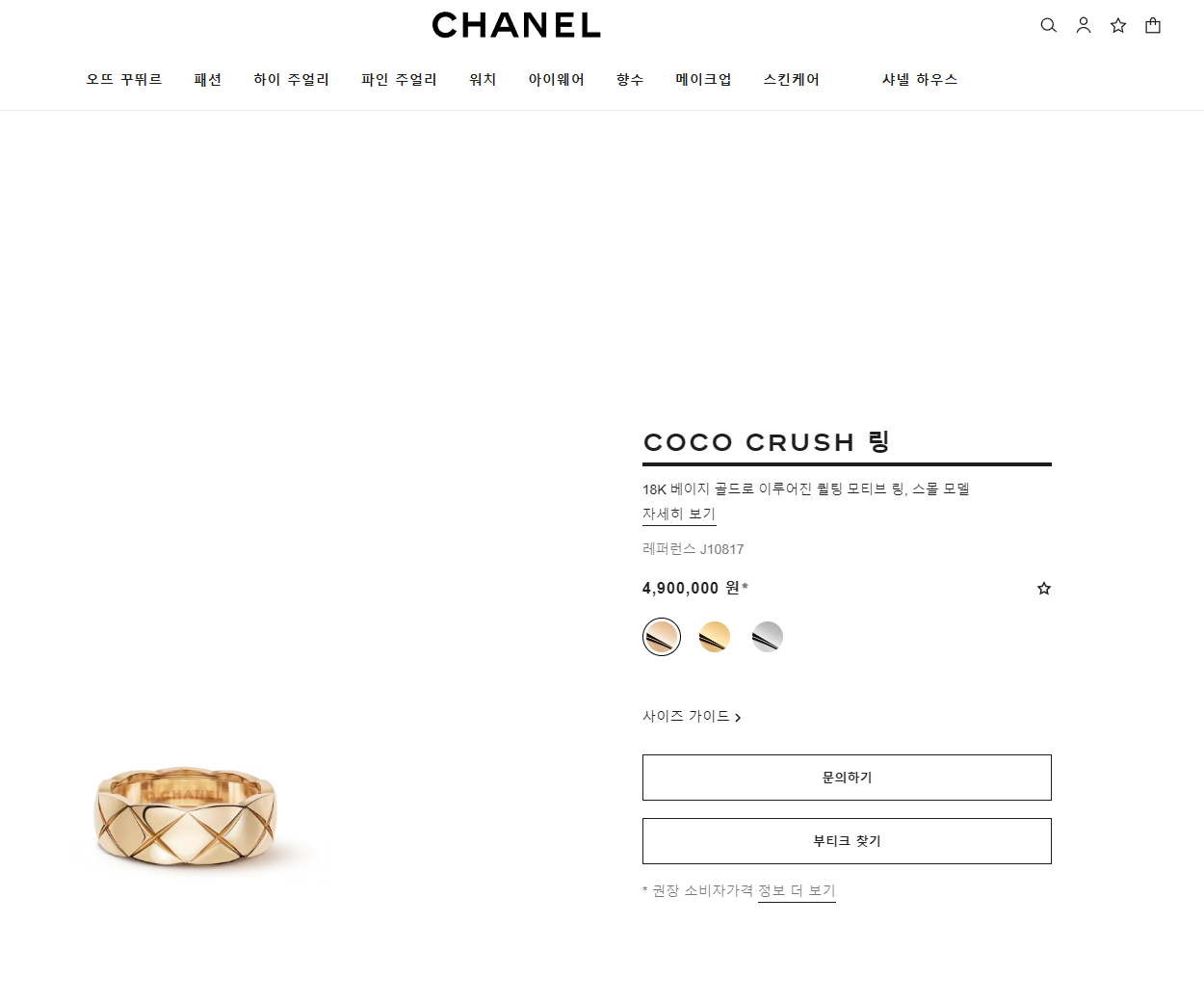The image size is (1204, 1003).
Task: Open 자세히 보기 details link
Action: 679,514
